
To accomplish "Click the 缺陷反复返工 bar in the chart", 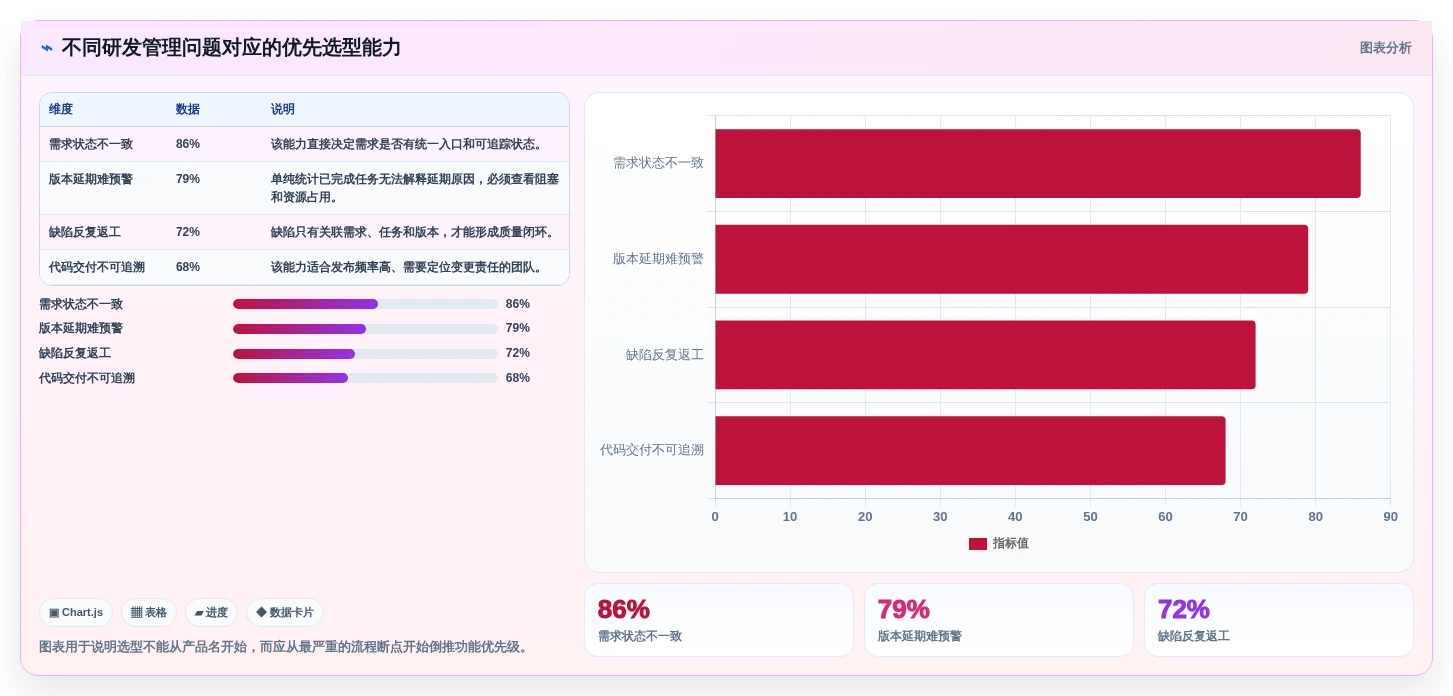I will (985, 355).
